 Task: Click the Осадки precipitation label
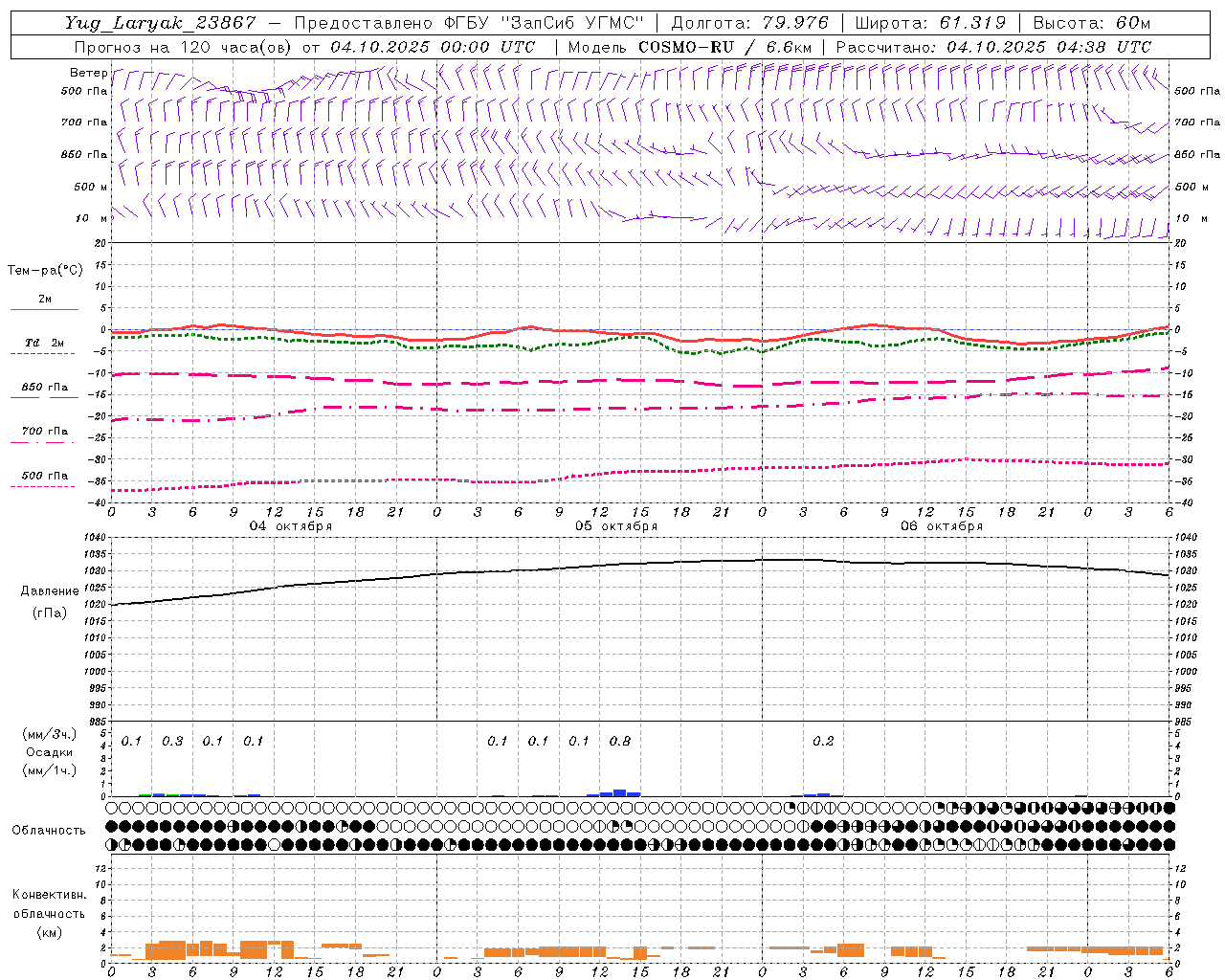coord(50,752)
